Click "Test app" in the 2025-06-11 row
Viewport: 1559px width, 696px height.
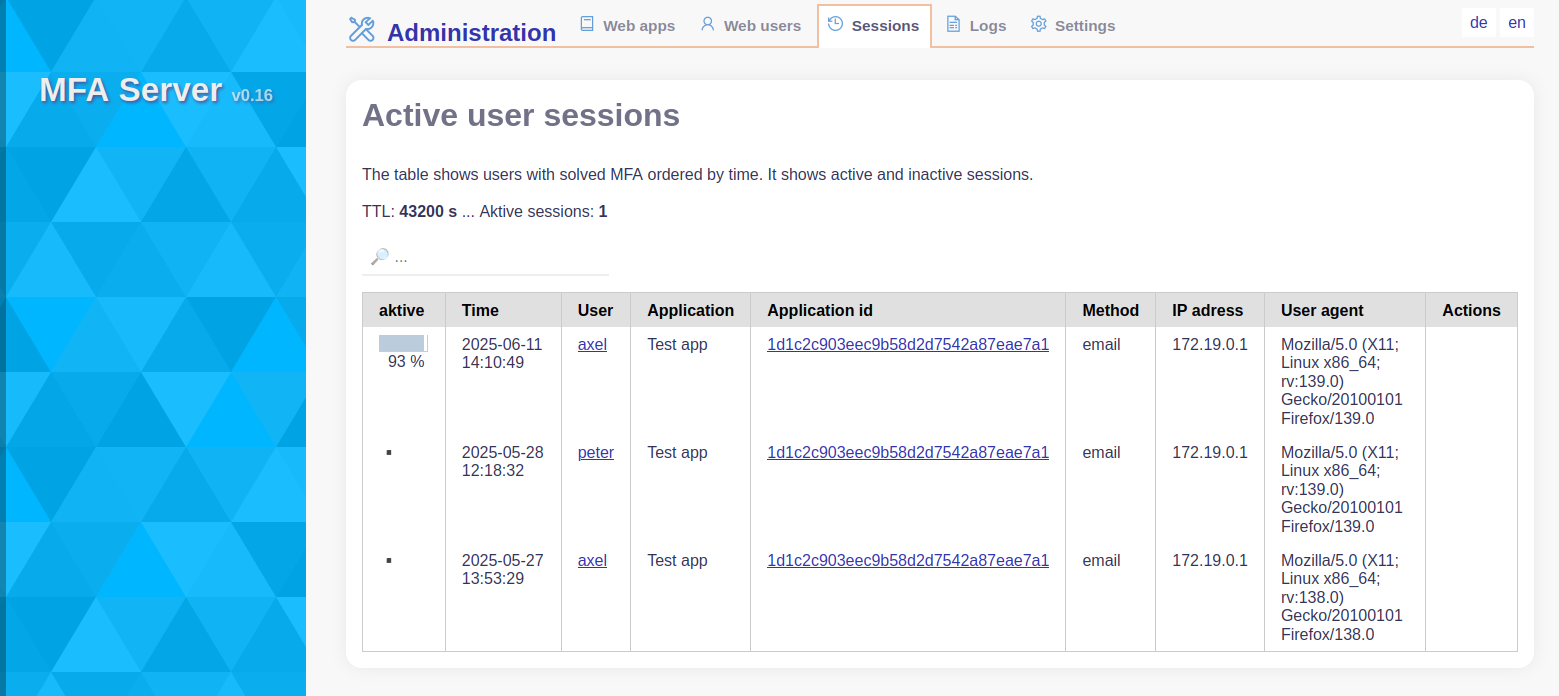point(677,345)
